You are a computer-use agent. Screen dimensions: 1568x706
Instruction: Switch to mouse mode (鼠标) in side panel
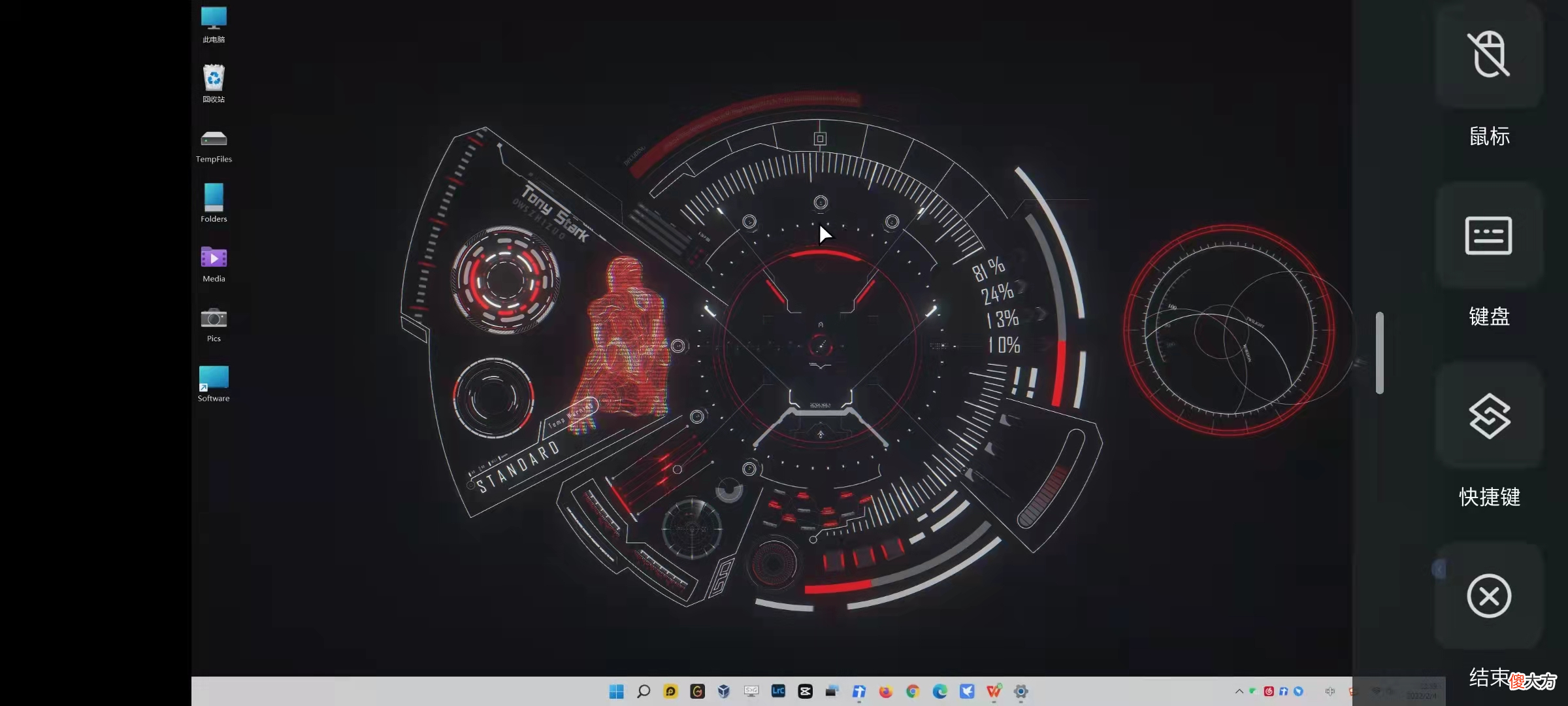(x=1489, y=54)
